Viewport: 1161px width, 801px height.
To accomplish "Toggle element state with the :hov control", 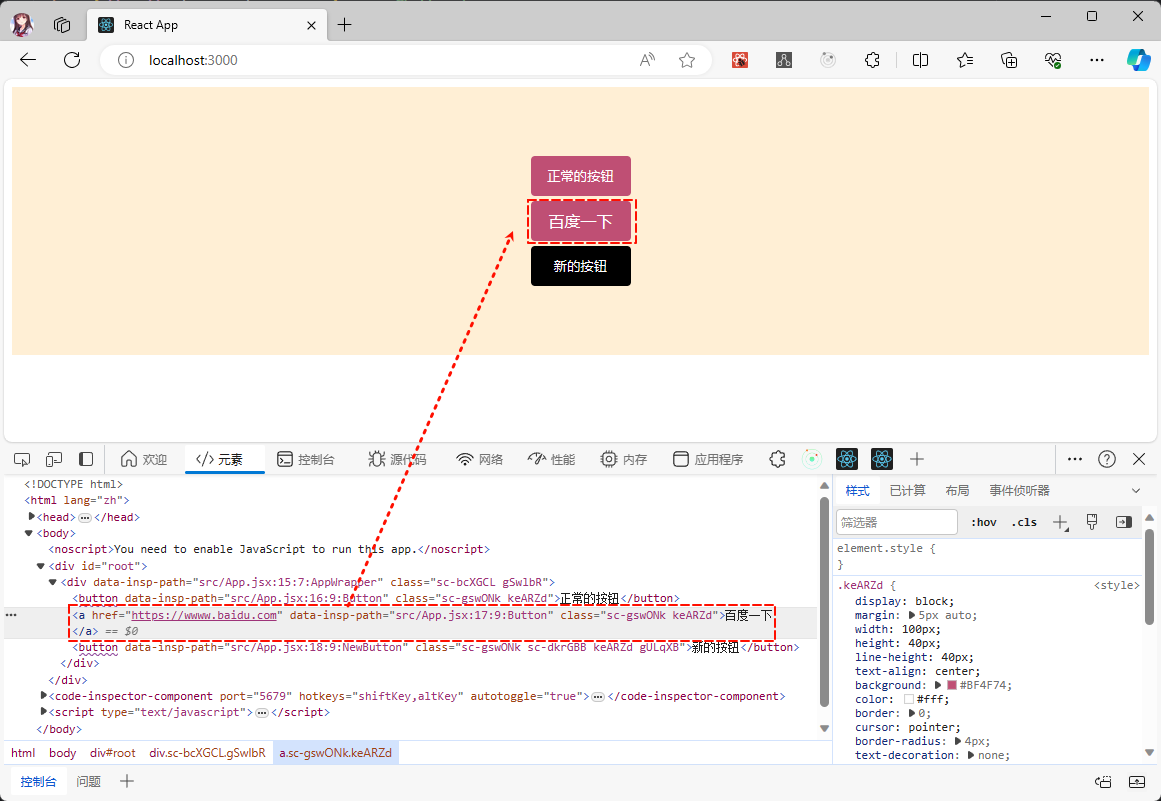I will (983, 521).
